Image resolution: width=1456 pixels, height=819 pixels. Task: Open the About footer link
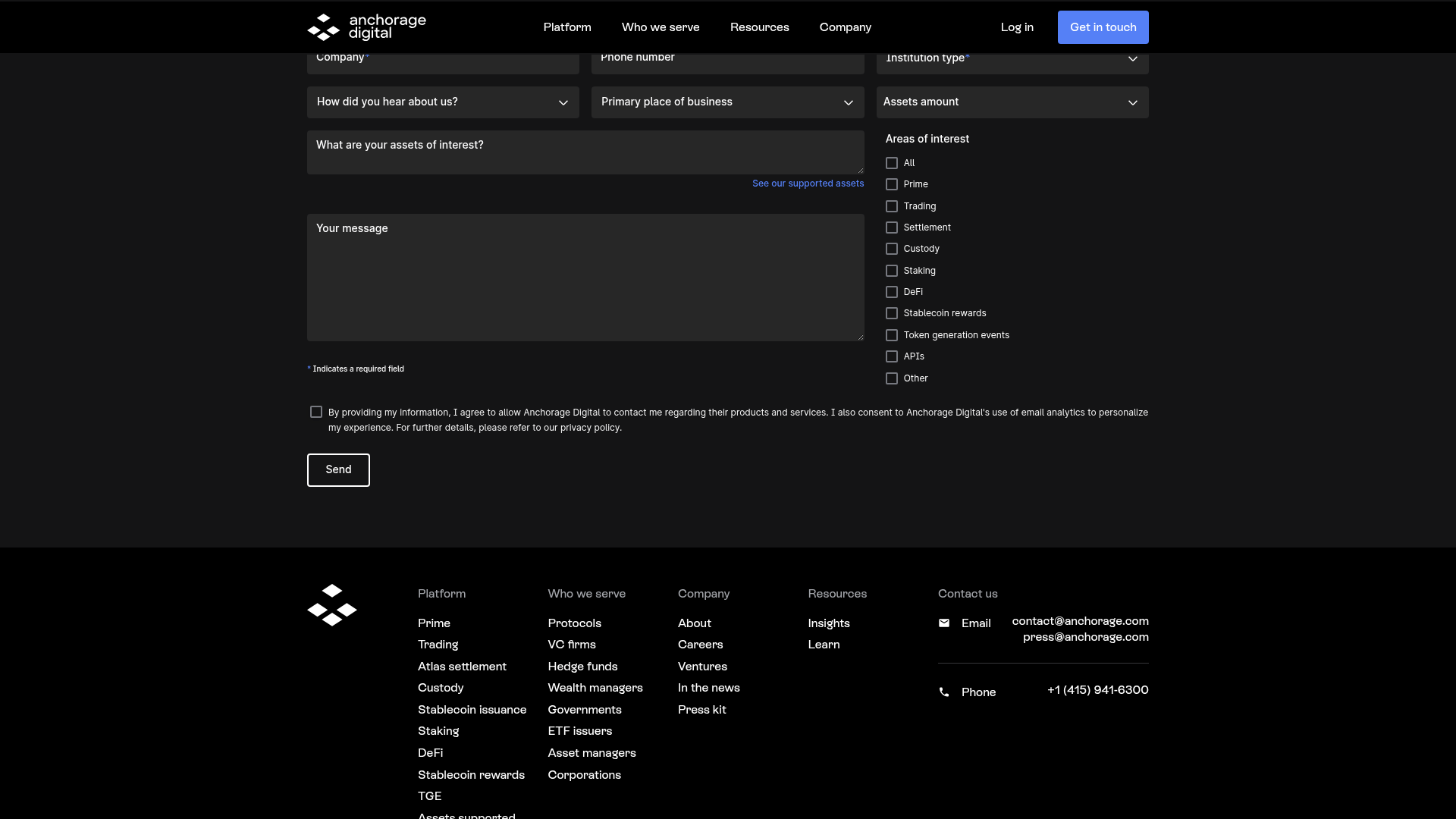click(x=695, y=623)
